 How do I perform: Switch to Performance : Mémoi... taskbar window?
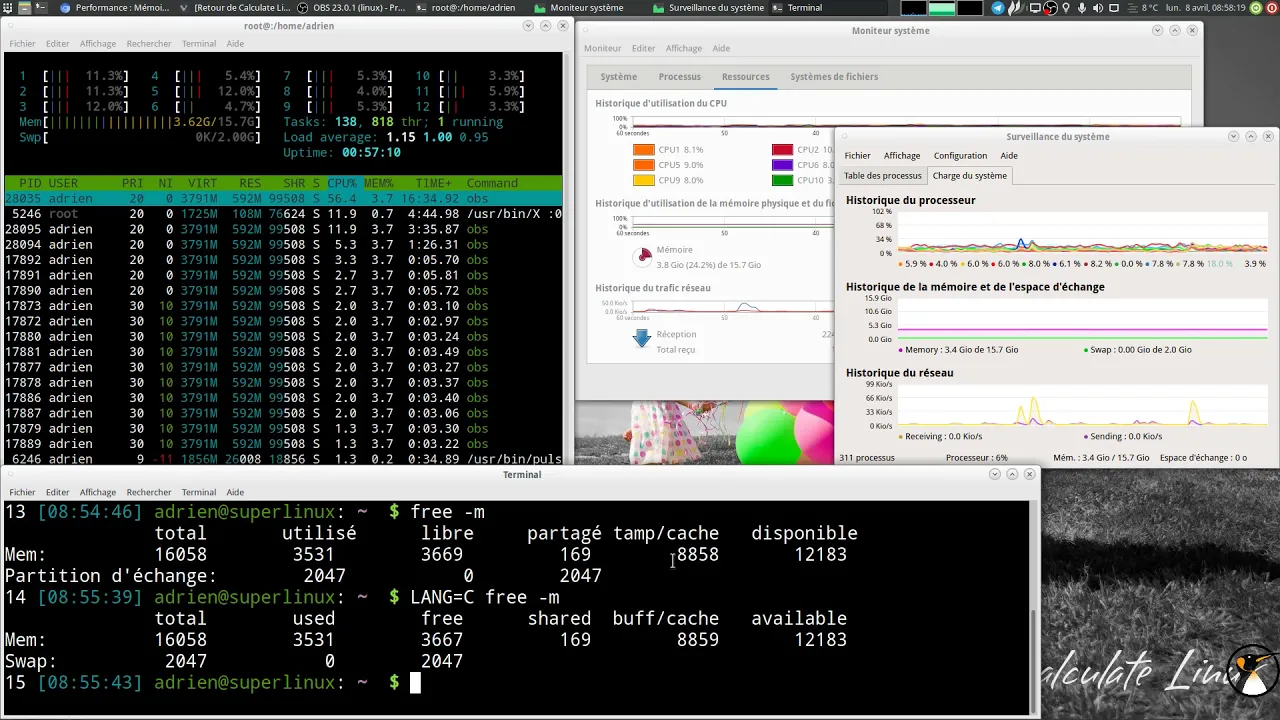coord(115,8)
